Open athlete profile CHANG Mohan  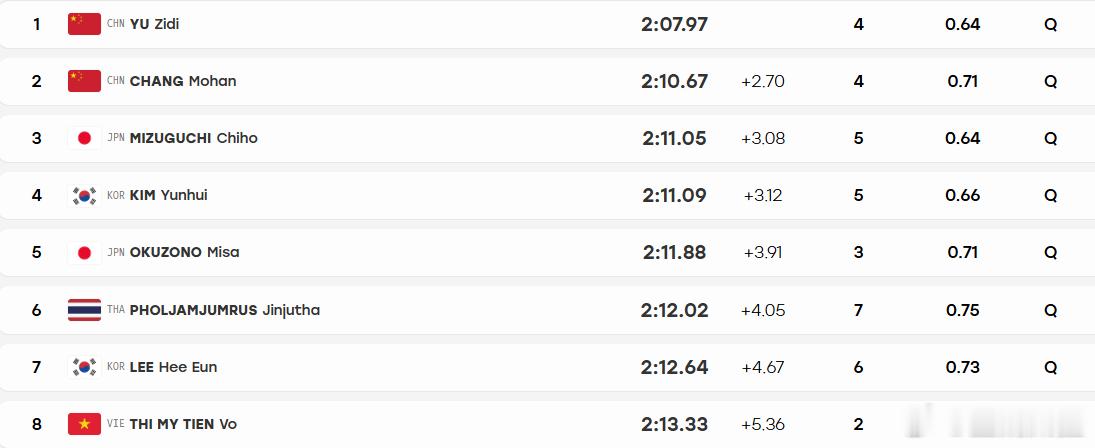(183, 81)
